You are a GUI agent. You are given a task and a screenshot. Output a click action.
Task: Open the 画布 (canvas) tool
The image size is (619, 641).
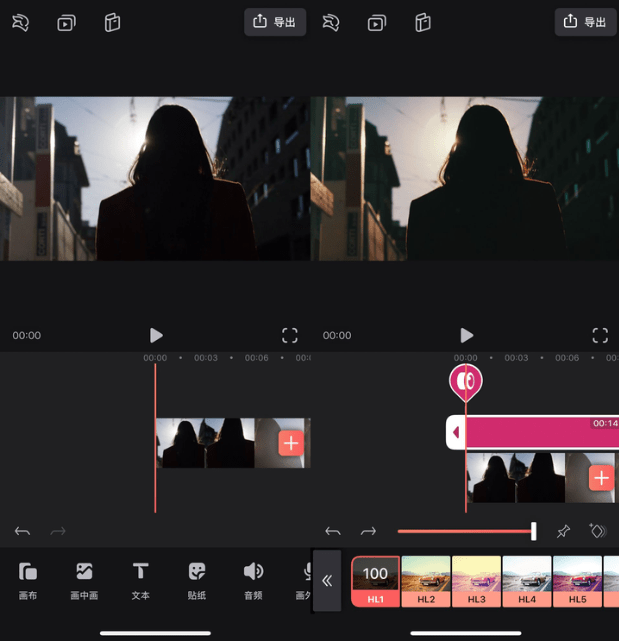28,579
